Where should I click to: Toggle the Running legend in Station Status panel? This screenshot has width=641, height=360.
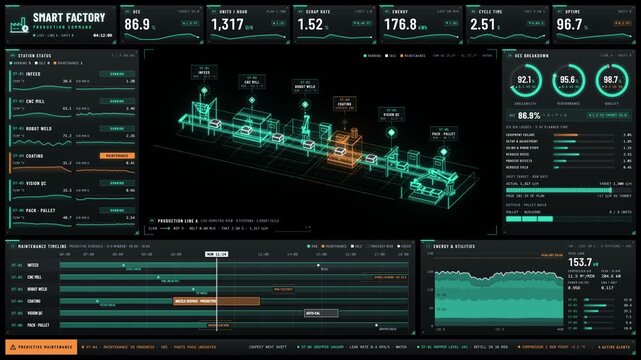tap(20, 63)
